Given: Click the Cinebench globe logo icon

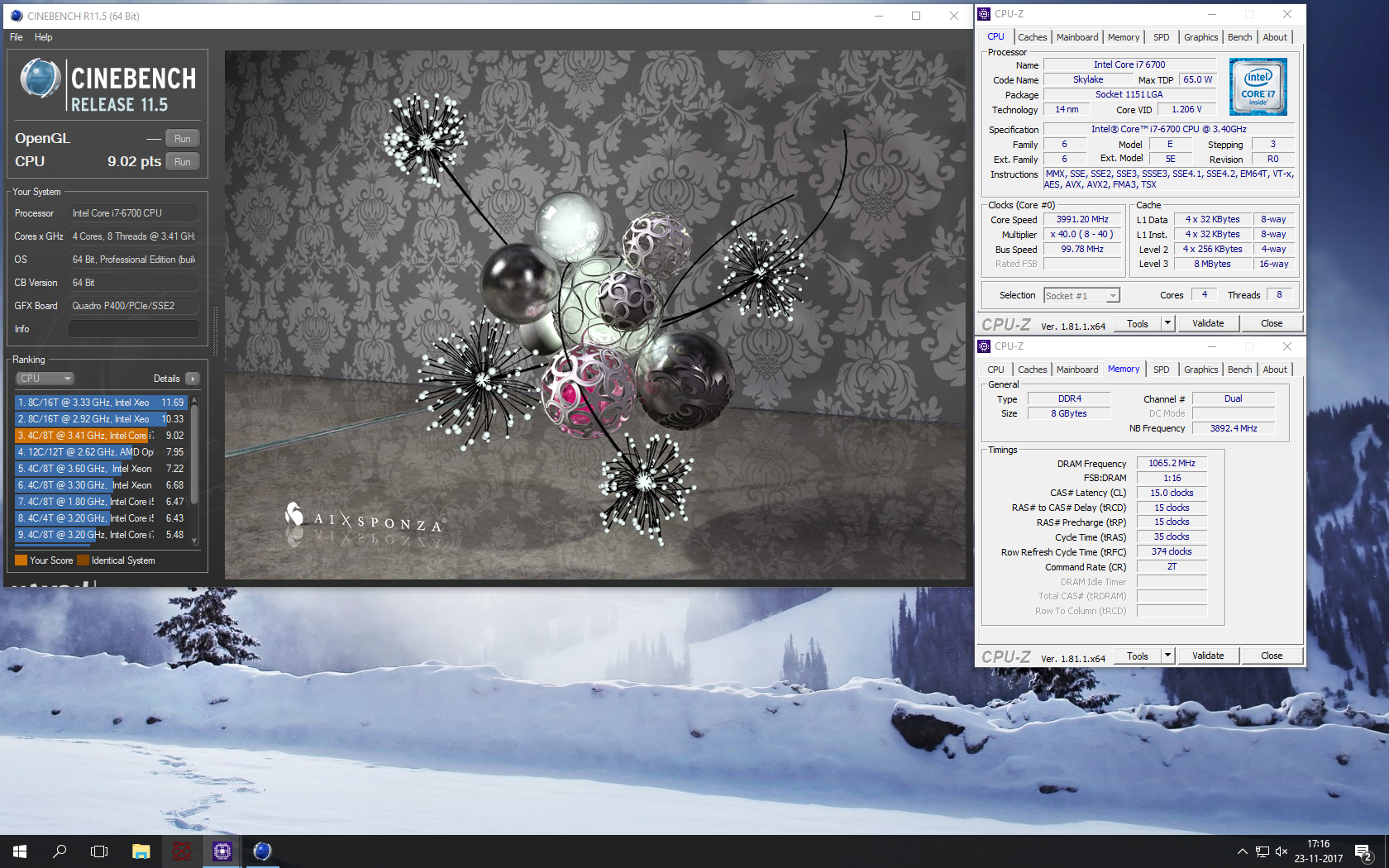Looking at the screenshot, I should pos(40,79).
